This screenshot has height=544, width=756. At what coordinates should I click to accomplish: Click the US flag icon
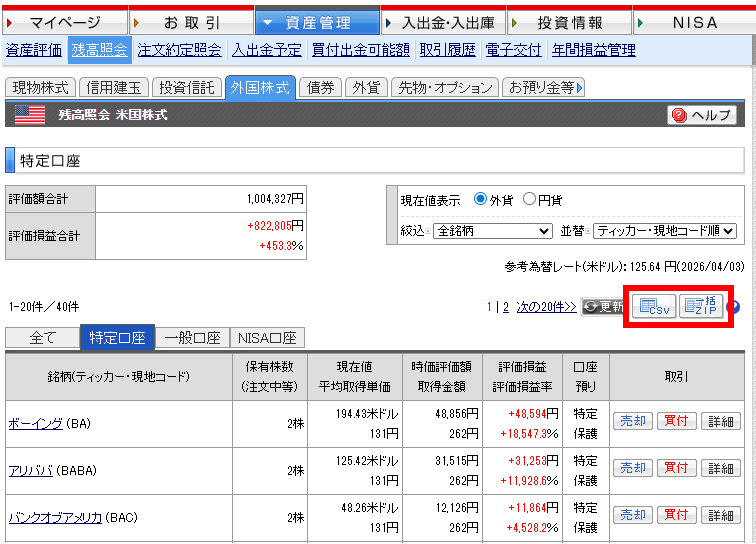point(29,115)
